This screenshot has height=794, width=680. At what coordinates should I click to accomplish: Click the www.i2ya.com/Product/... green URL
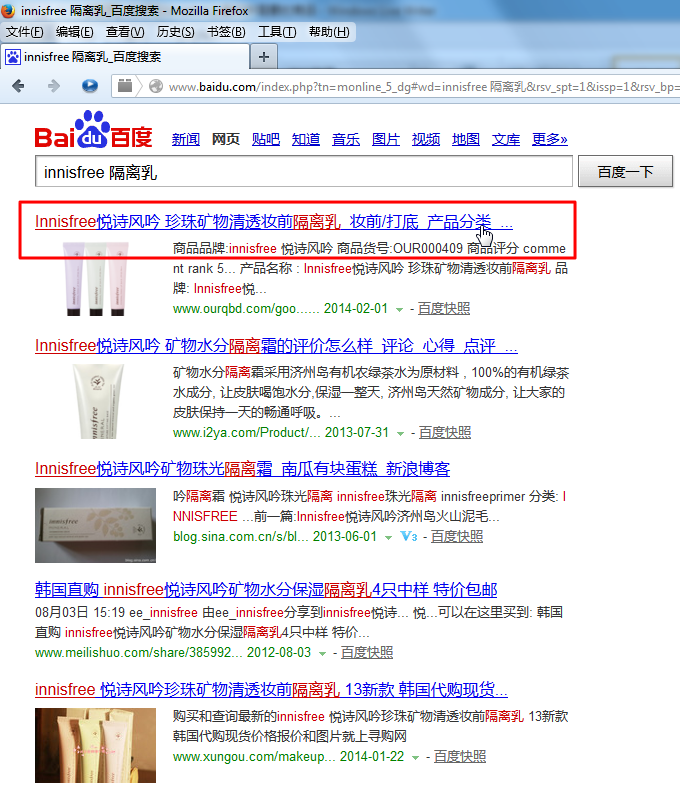point(247,432)
